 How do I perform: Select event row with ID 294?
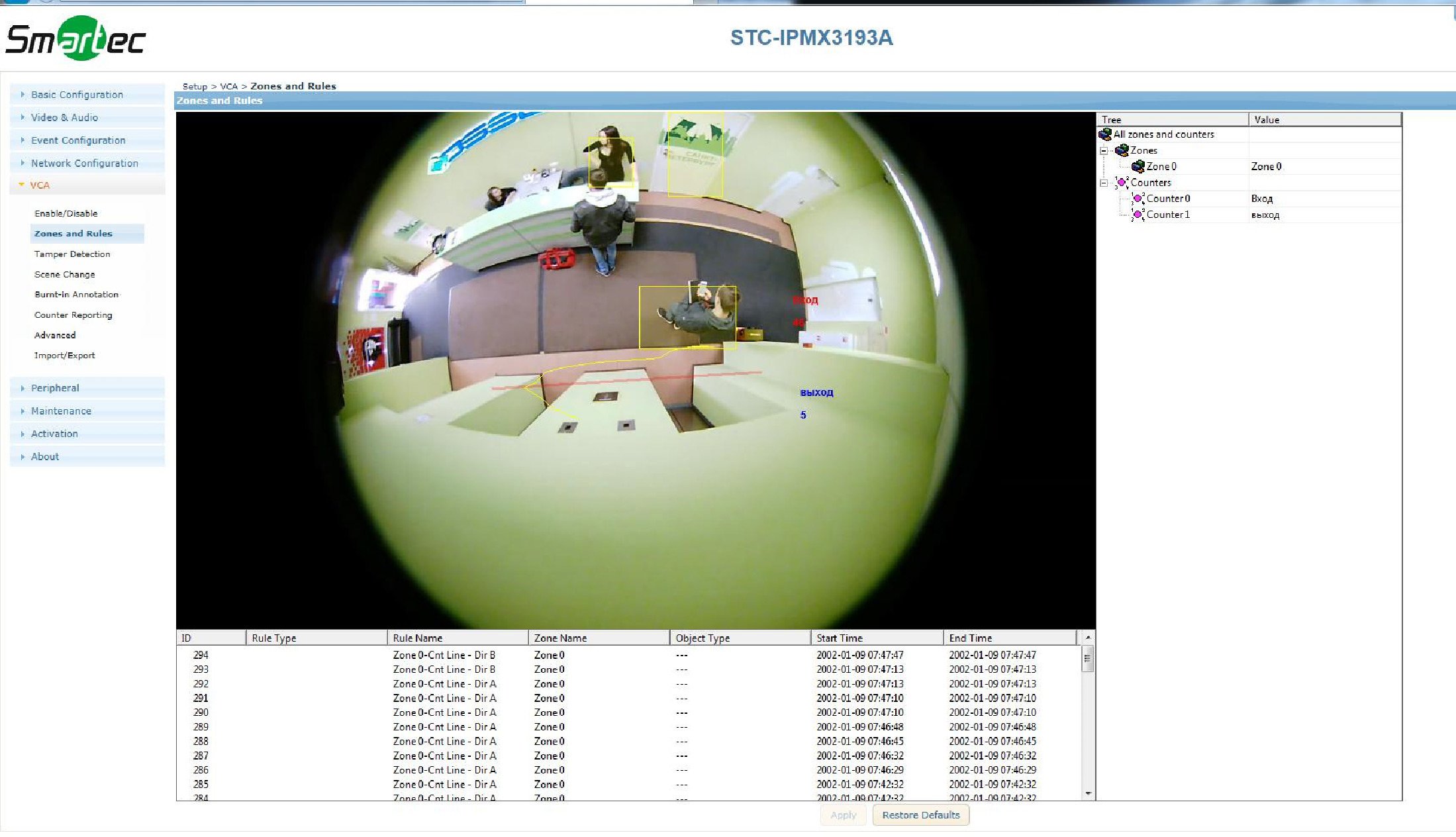pyautogui.click(x=201, y=655)
